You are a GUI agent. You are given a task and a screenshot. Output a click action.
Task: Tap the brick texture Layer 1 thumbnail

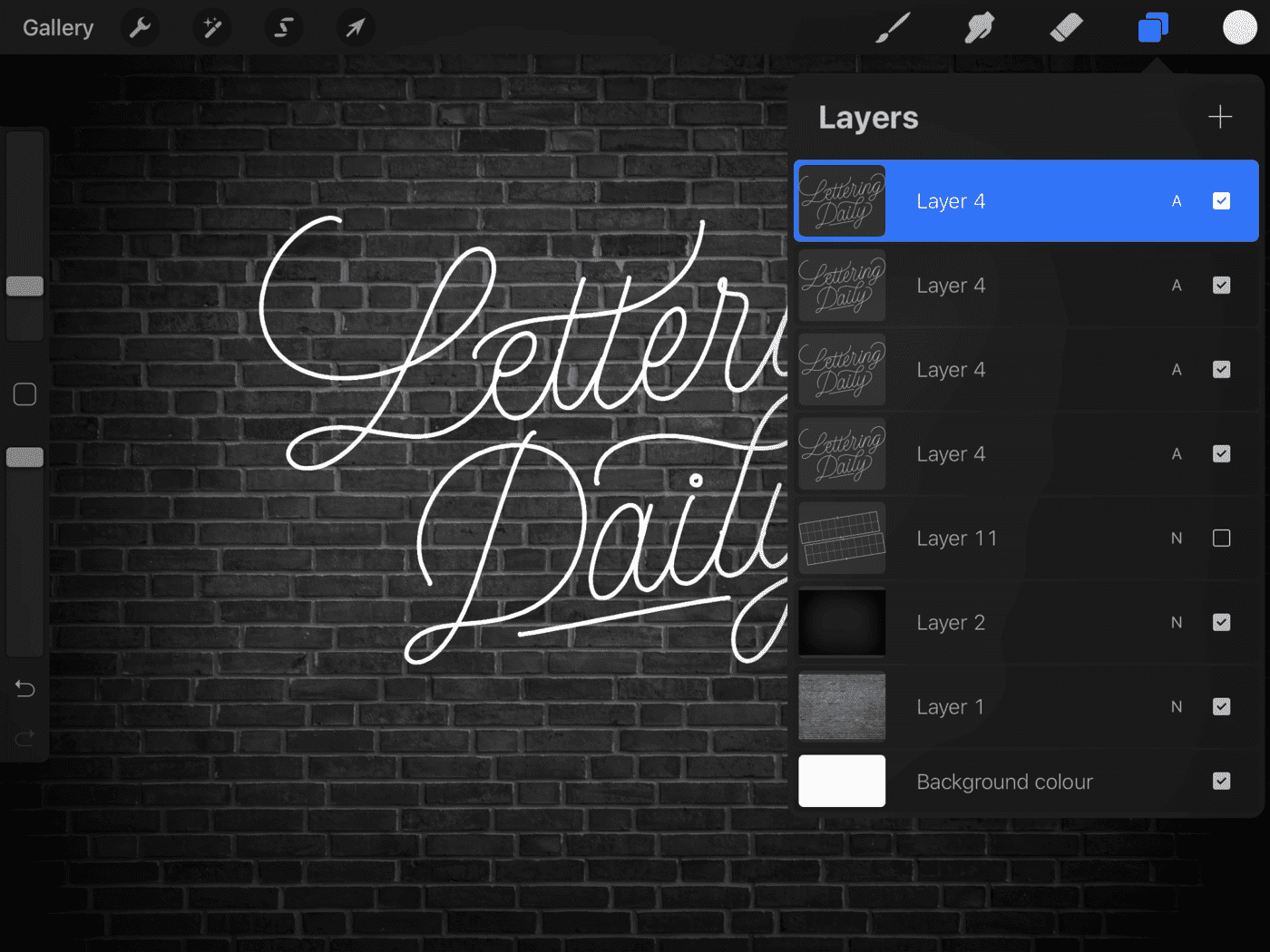842,706
